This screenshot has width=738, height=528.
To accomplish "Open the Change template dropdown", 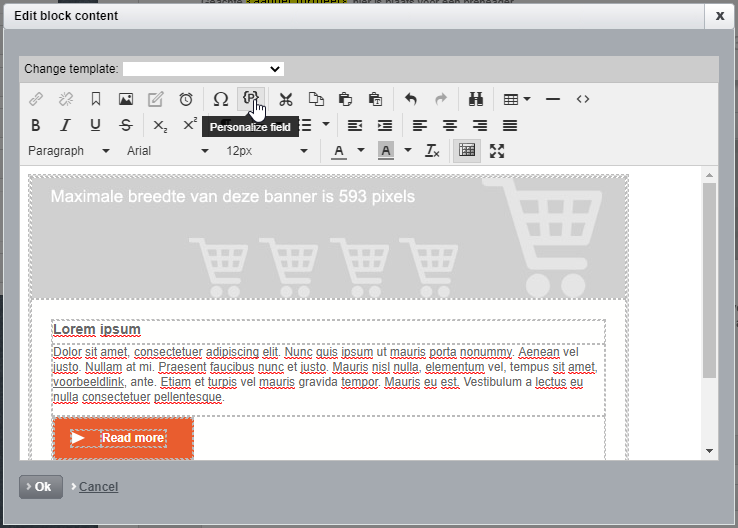I will tap(203, 69).
